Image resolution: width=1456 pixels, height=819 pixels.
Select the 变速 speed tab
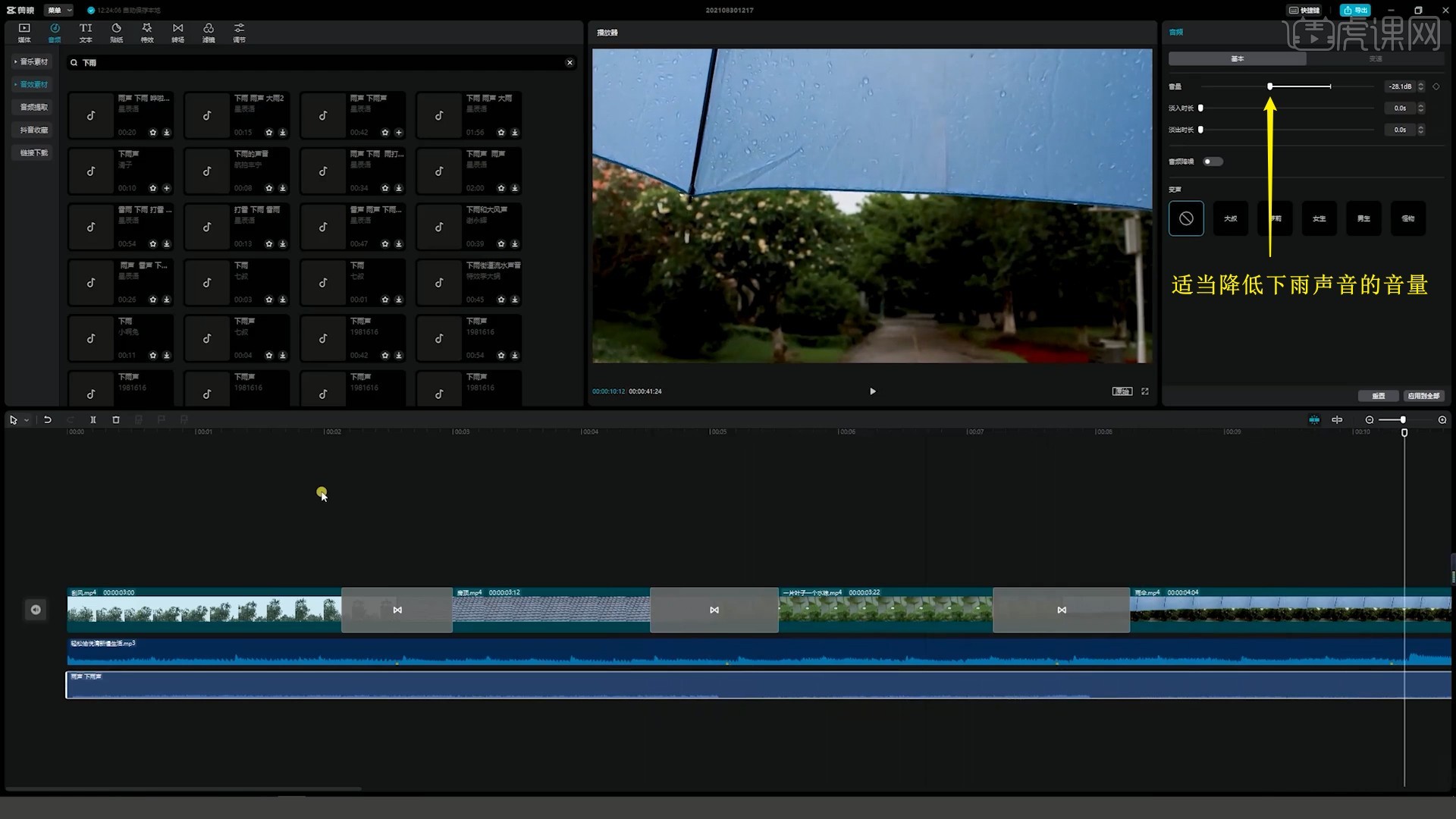(1375, 58)
